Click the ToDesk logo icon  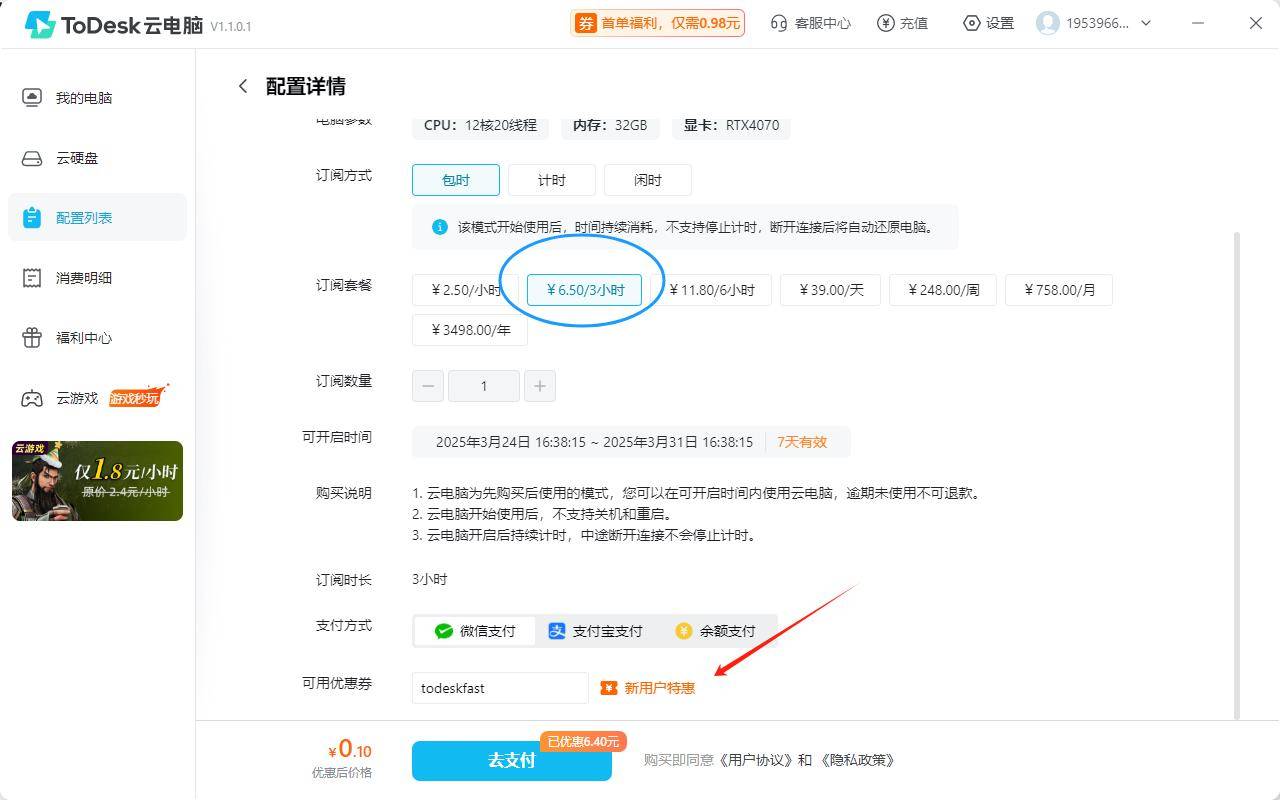[x=40, y=24]
